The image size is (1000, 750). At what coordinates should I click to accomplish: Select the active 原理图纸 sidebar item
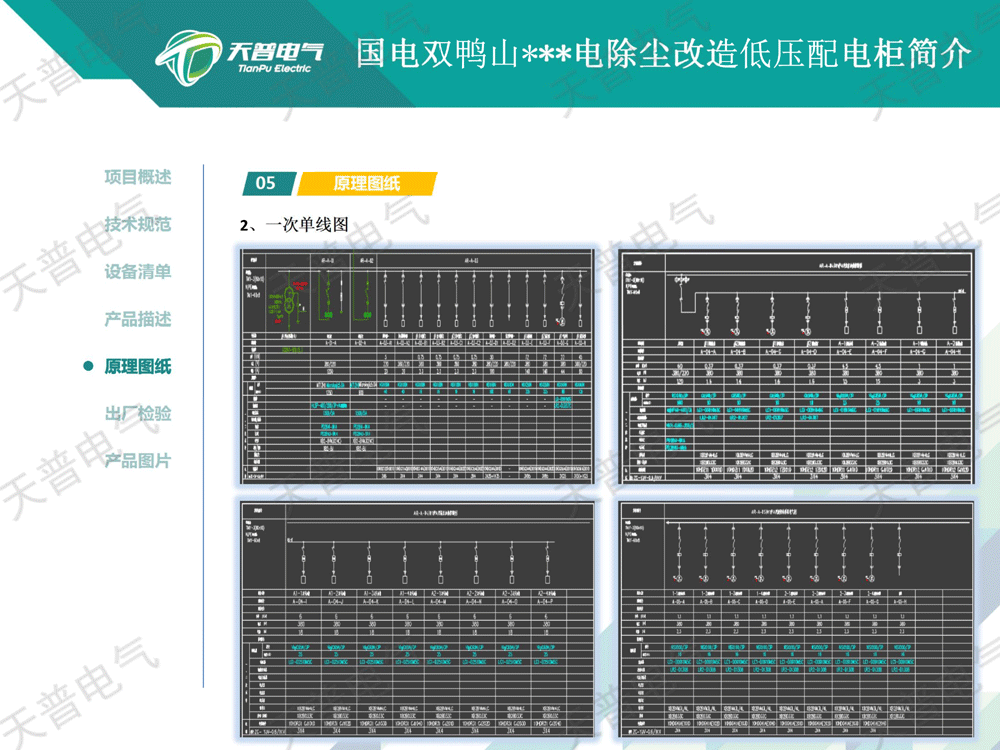pos(138,366)
